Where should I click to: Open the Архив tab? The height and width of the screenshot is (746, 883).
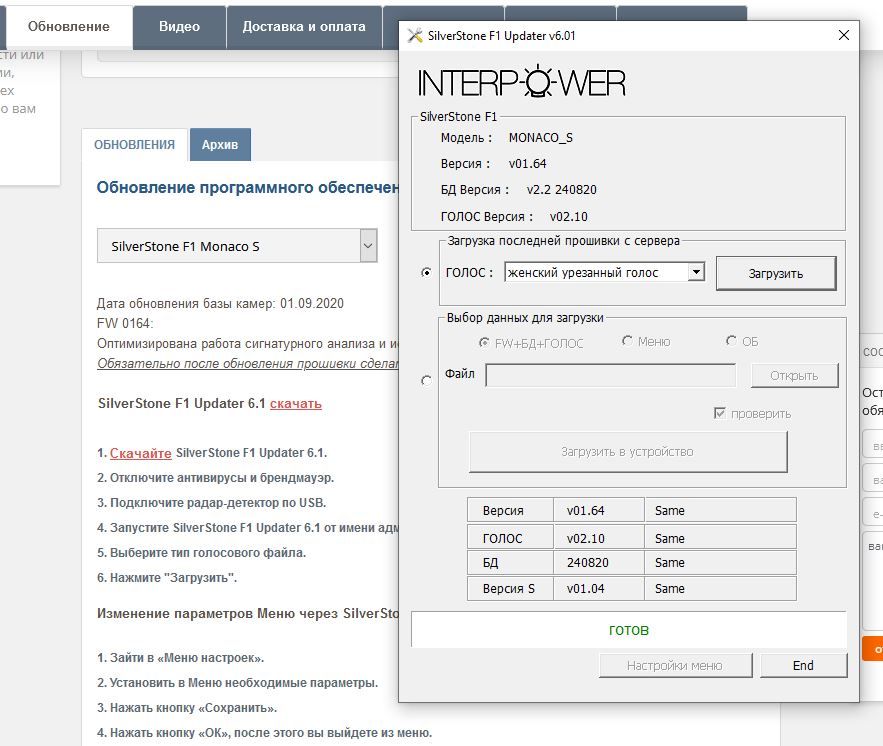click(220, 145)
